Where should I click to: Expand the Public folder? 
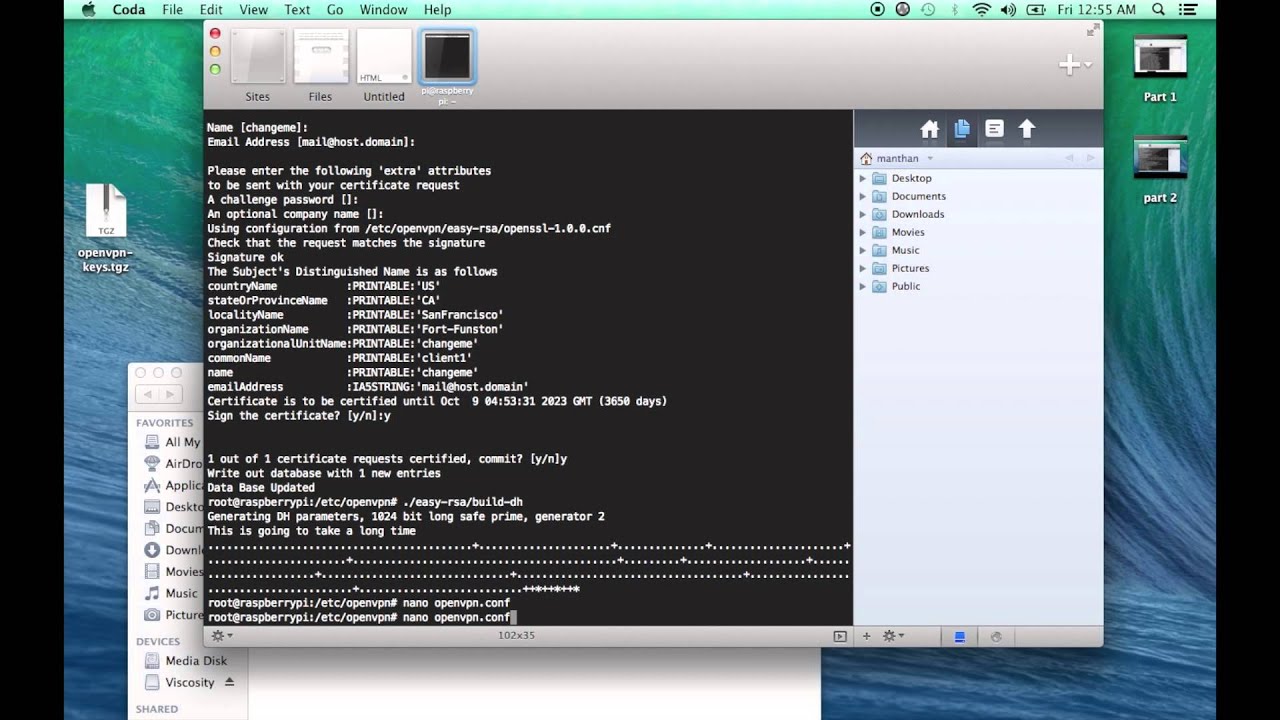click(863, 286)
